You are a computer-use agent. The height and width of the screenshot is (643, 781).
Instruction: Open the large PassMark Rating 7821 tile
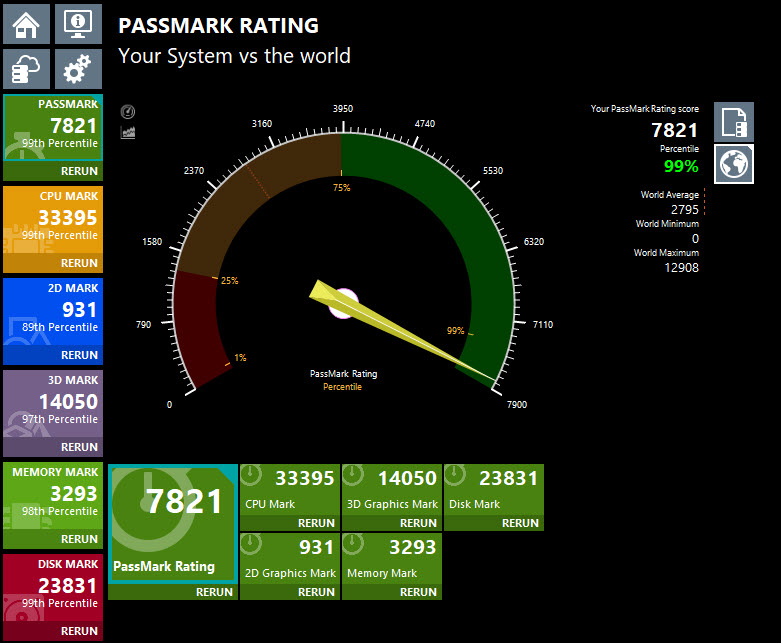173,523
